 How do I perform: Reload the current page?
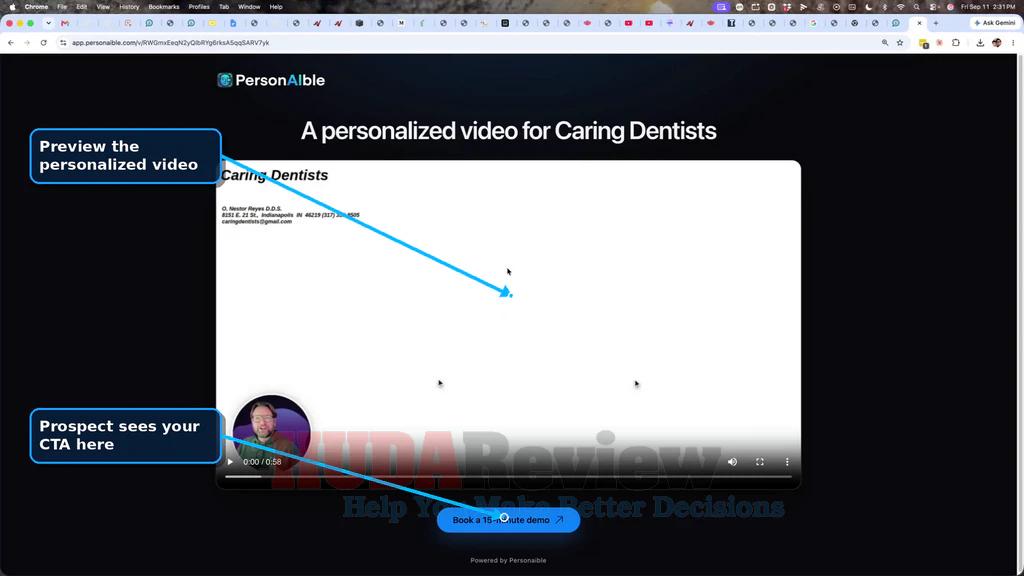point(44,42)
